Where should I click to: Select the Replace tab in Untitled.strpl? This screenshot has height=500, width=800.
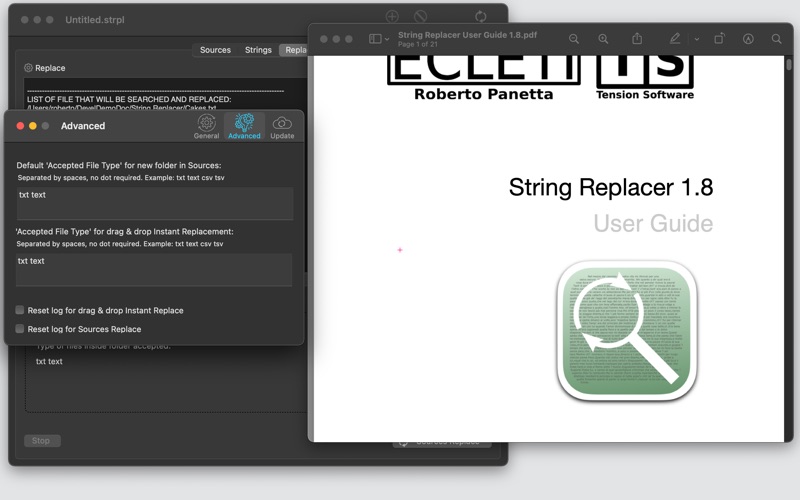[x=294, y=50]
